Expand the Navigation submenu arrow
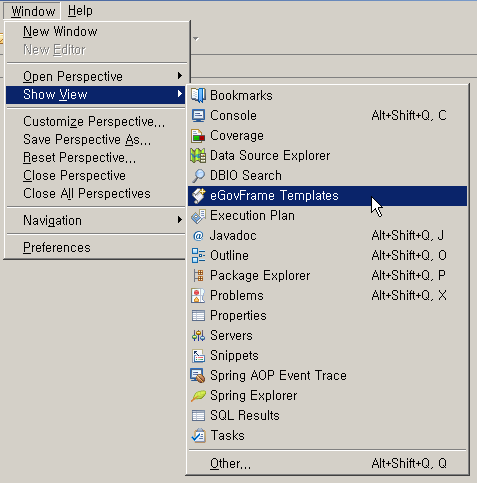Screen dimensions: 477x483 click(x=180, y=220)
